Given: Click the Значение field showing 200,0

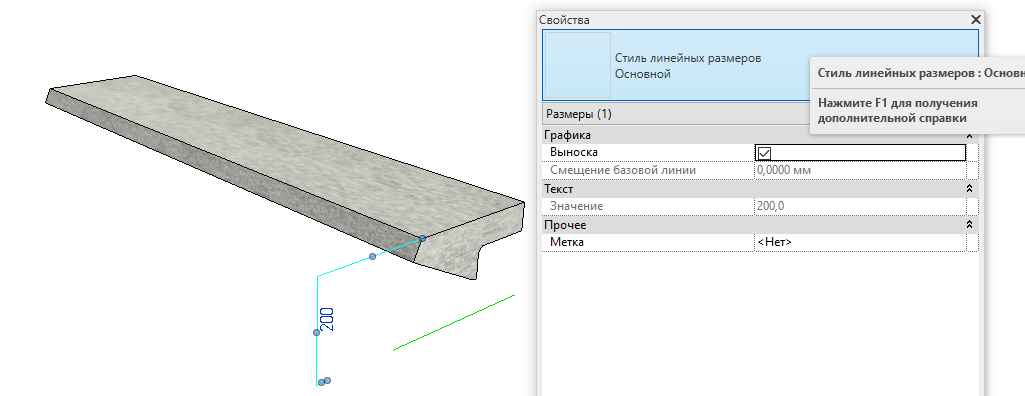Looking at the screenshot, I should coord(860,206).
